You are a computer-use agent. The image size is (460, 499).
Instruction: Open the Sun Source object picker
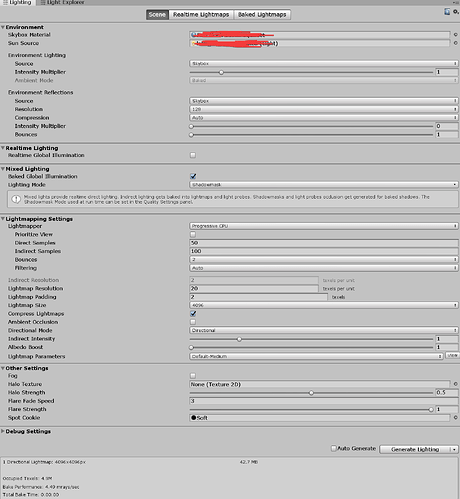[455, 43]
